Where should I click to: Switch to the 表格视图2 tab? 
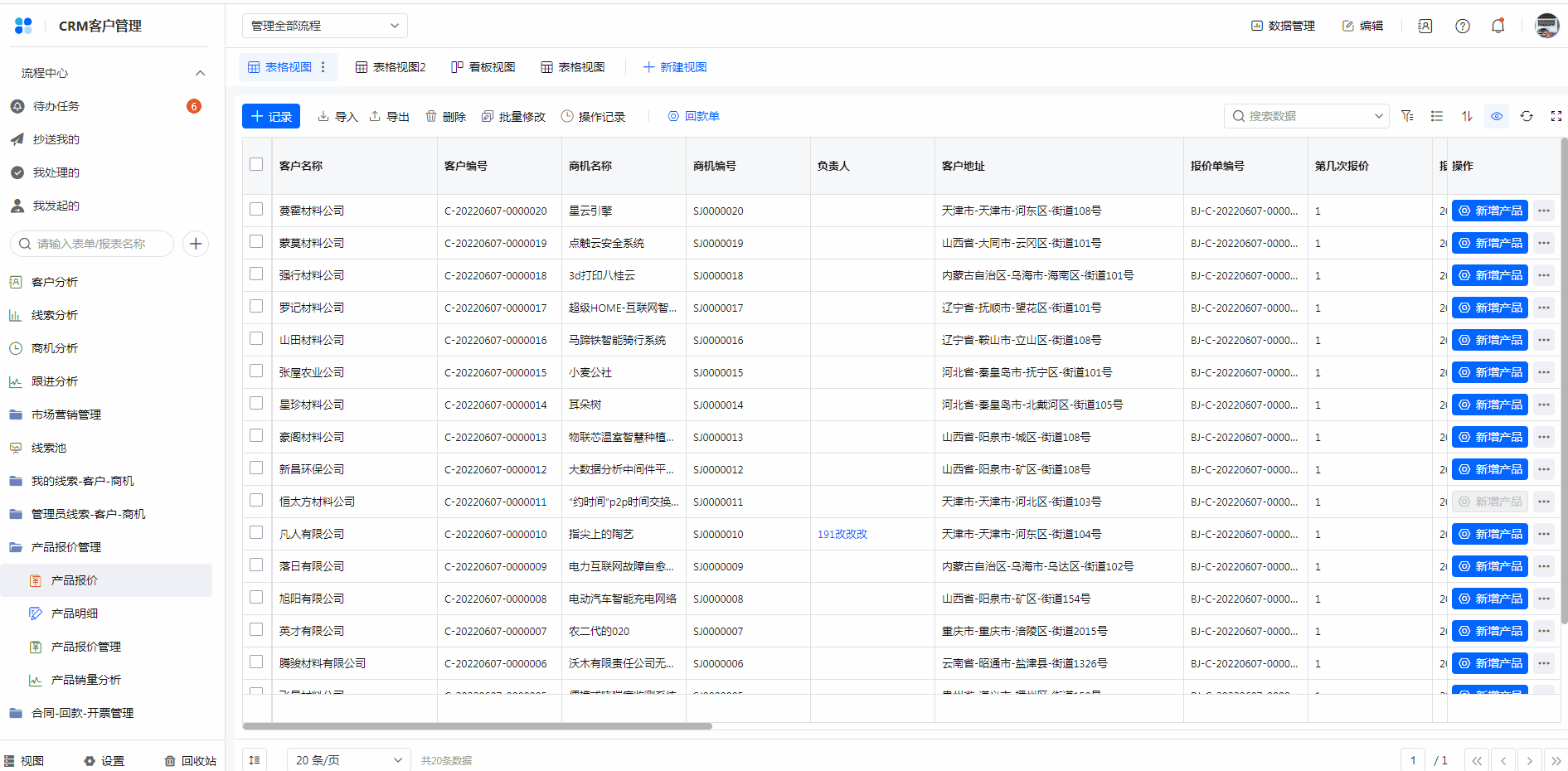pyautogui.click(x=391, y=67)
